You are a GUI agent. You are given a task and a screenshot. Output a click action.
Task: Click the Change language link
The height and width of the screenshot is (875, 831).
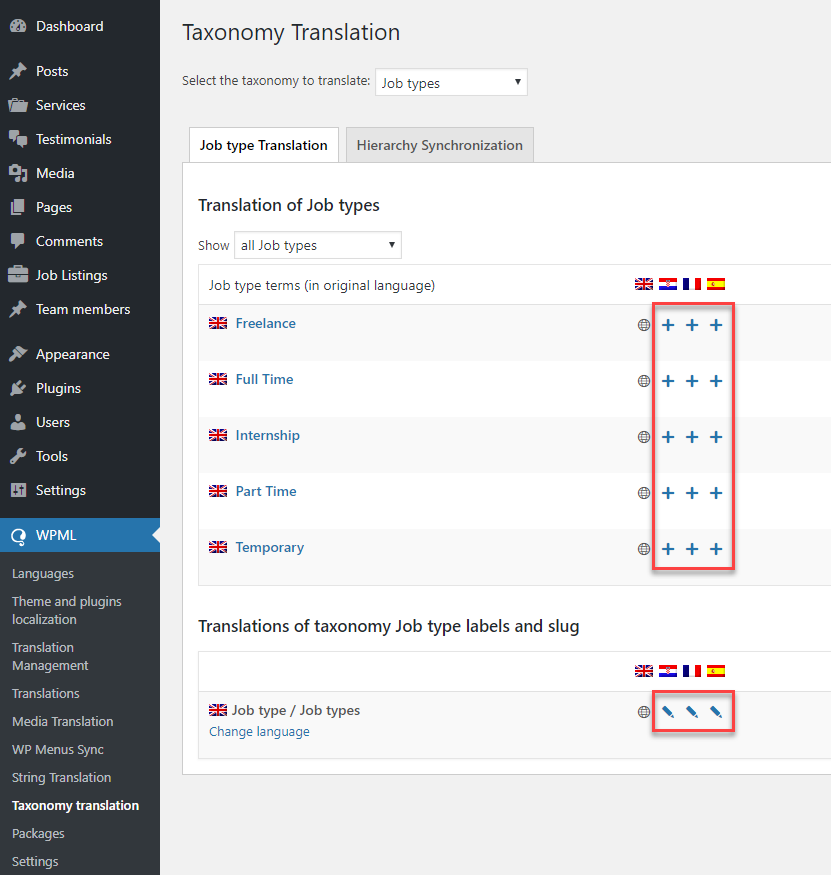tap(259, 732)
